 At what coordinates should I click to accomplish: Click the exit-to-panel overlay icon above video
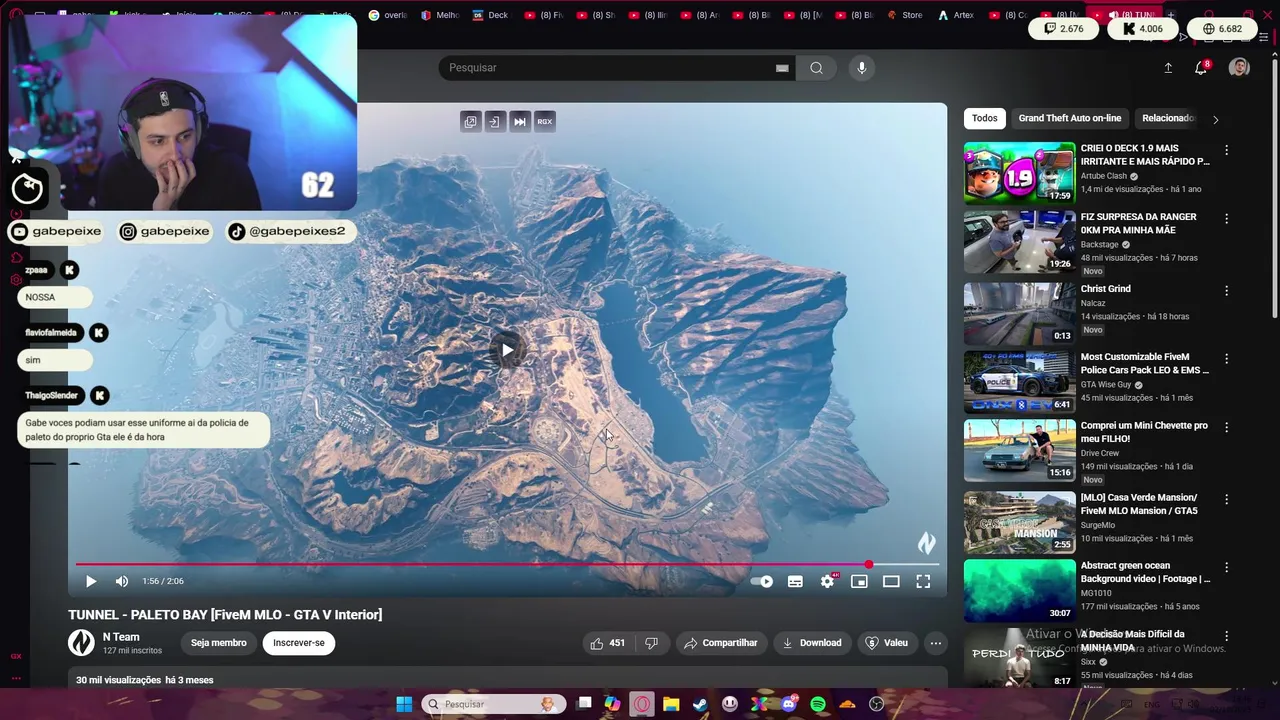494,121
